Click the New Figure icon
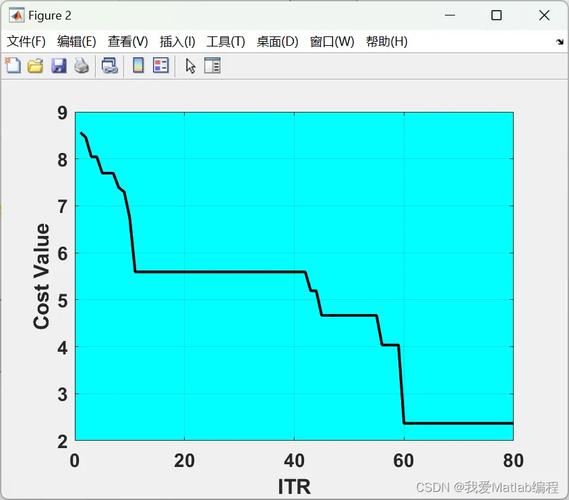This screenshot has height=500, width=569. [13, 66]
